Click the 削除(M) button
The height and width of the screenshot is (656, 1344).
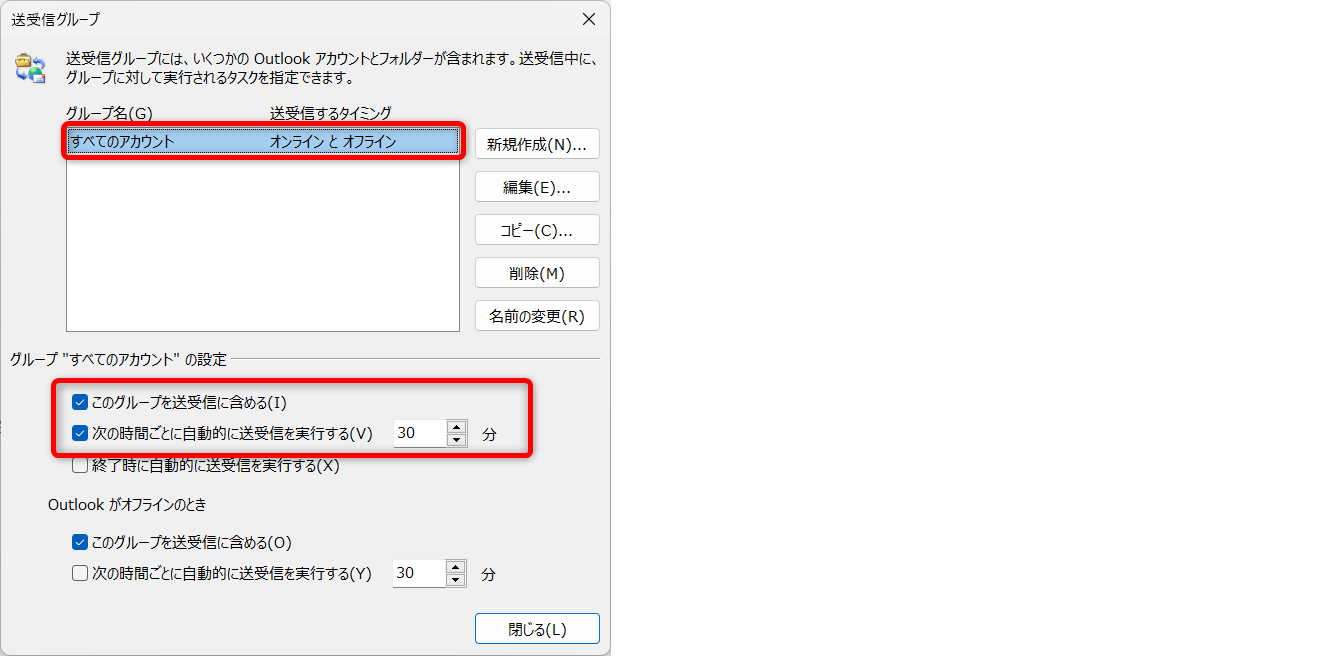(x=537, y=273)
